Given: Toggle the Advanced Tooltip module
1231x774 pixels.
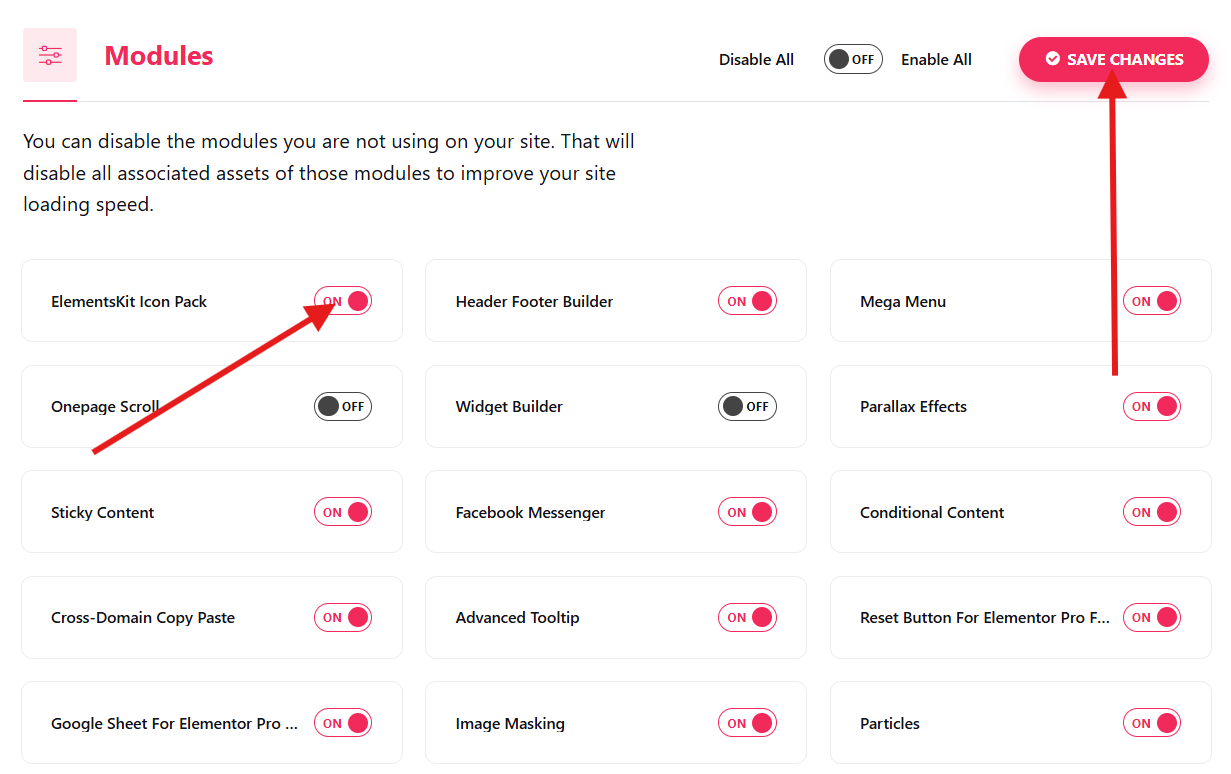Looking at the screenshot, I should pyautogui.click(x=747, y=617).
